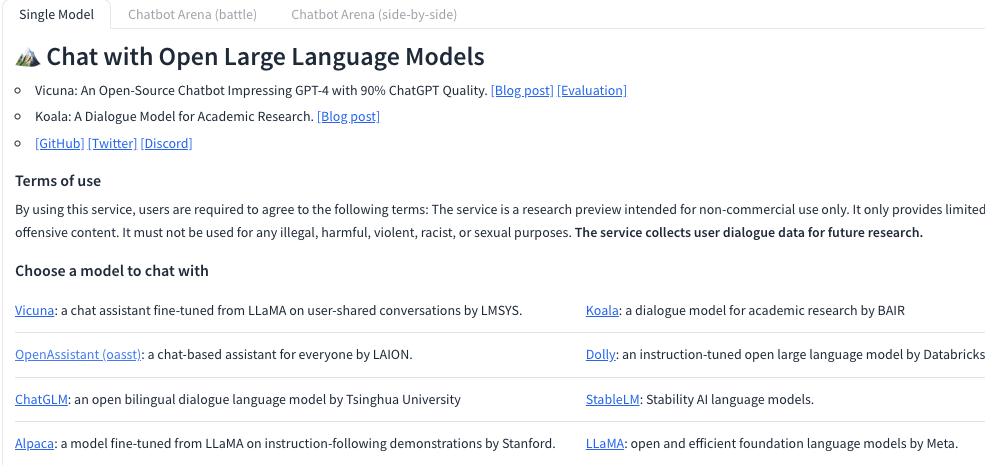
Task: Open the OpenAssistant (oasst) model link
Action: [79, 355]
